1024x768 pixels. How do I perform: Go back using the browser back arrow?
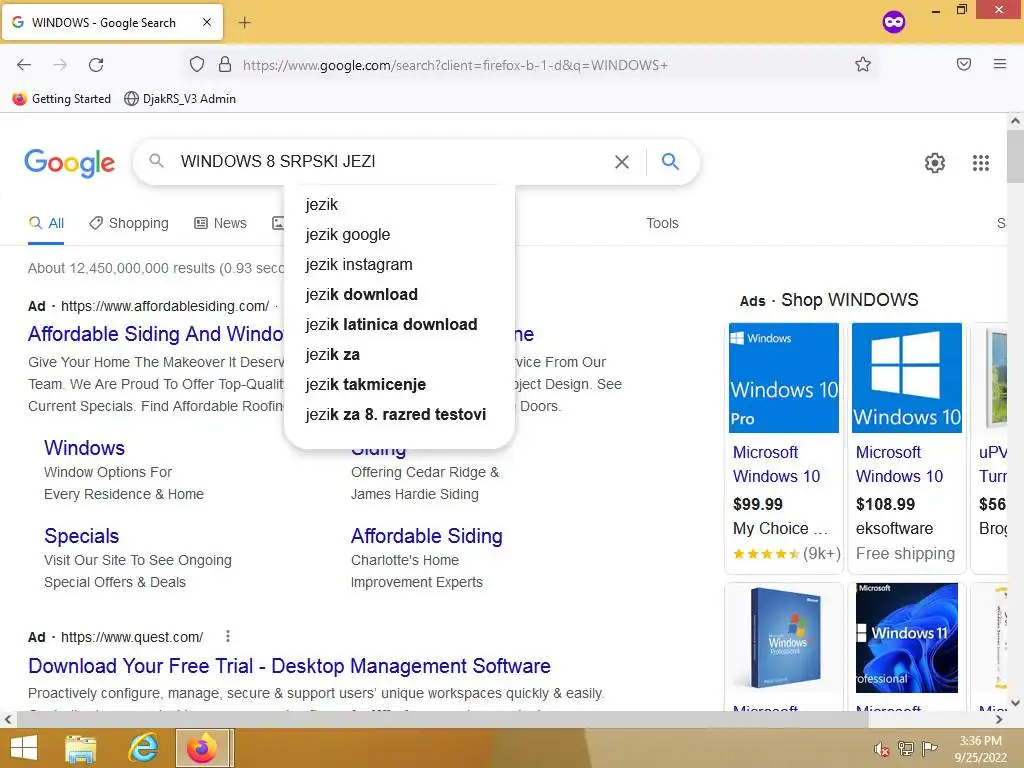tap(24, 65)
